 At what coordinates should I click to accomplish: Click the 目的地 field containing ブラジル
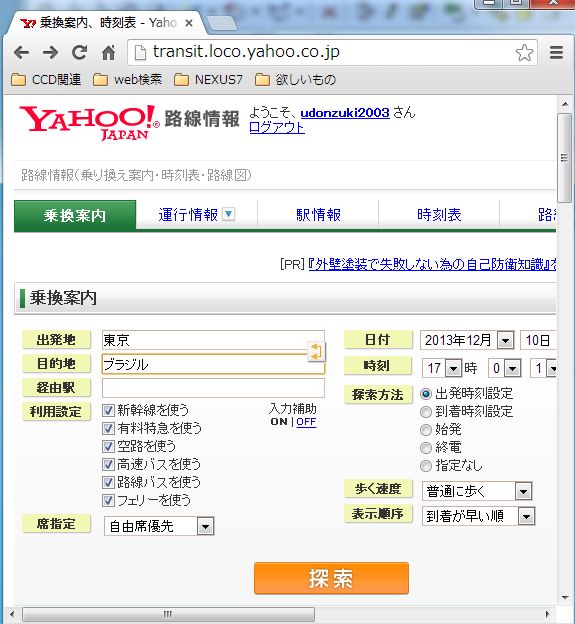click(x=213, y=364)
